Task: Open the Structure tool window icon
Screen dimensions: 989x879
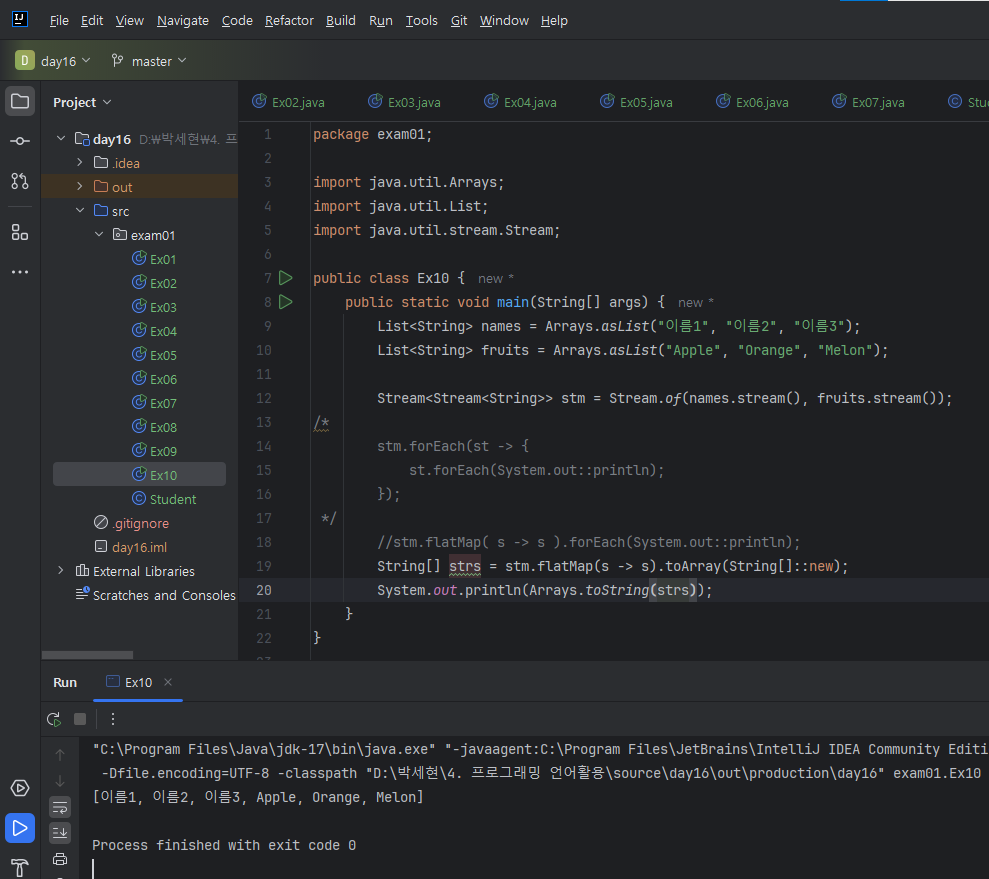Action: (x=20, y=232)
